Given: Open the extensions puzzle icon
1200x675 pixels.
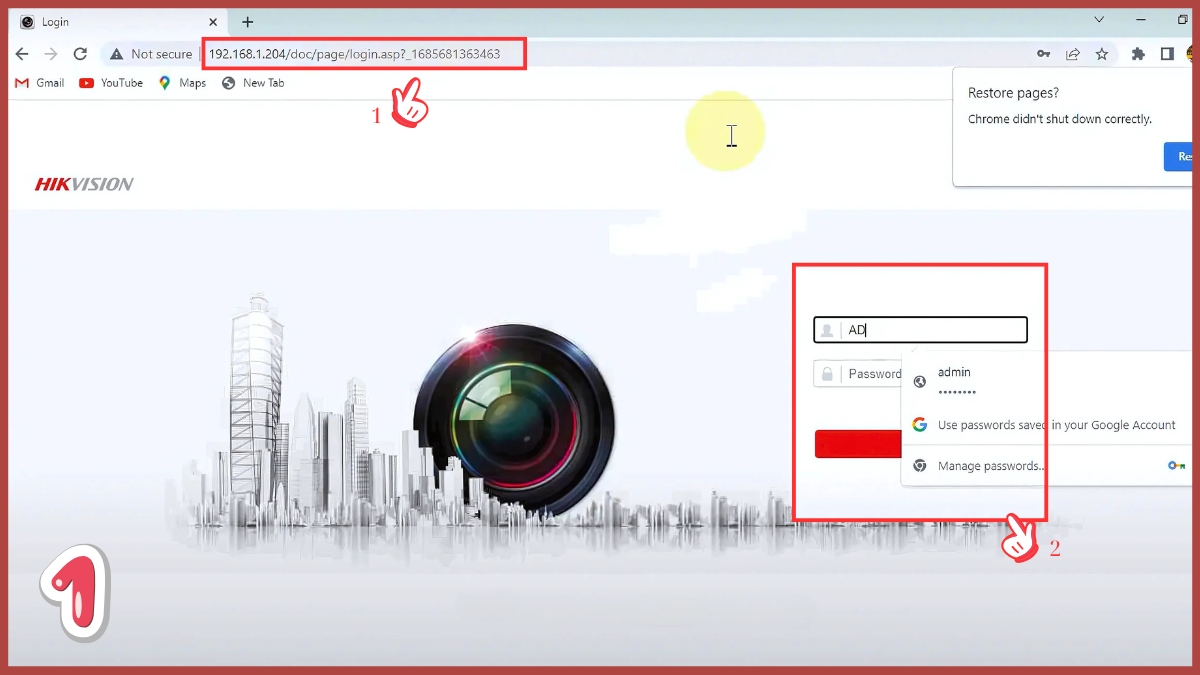Looking at the screenshot, I should [x=1138, y=54].
